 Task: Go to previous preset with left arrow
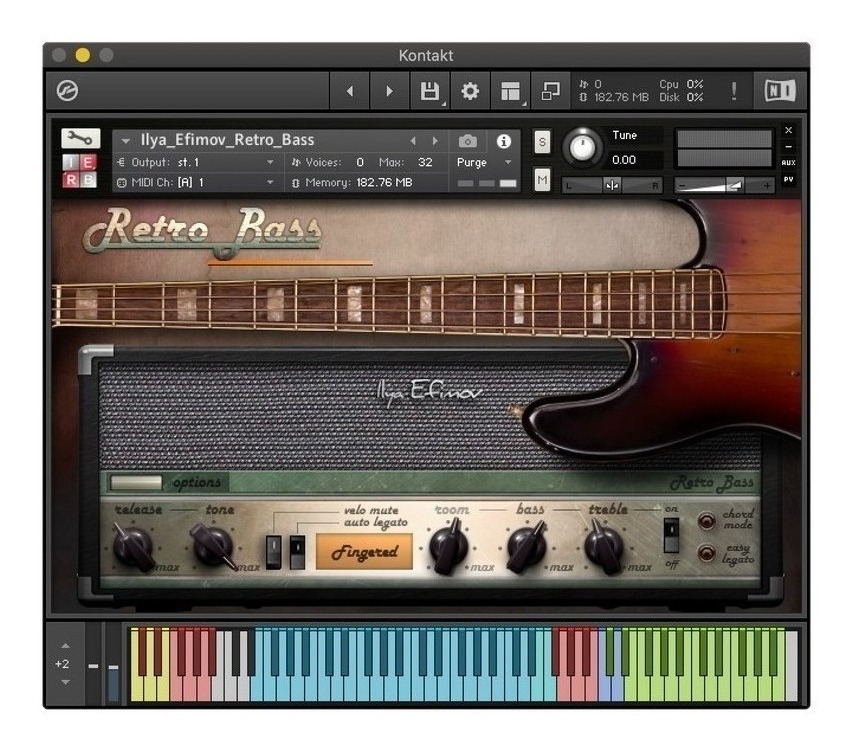350,91
